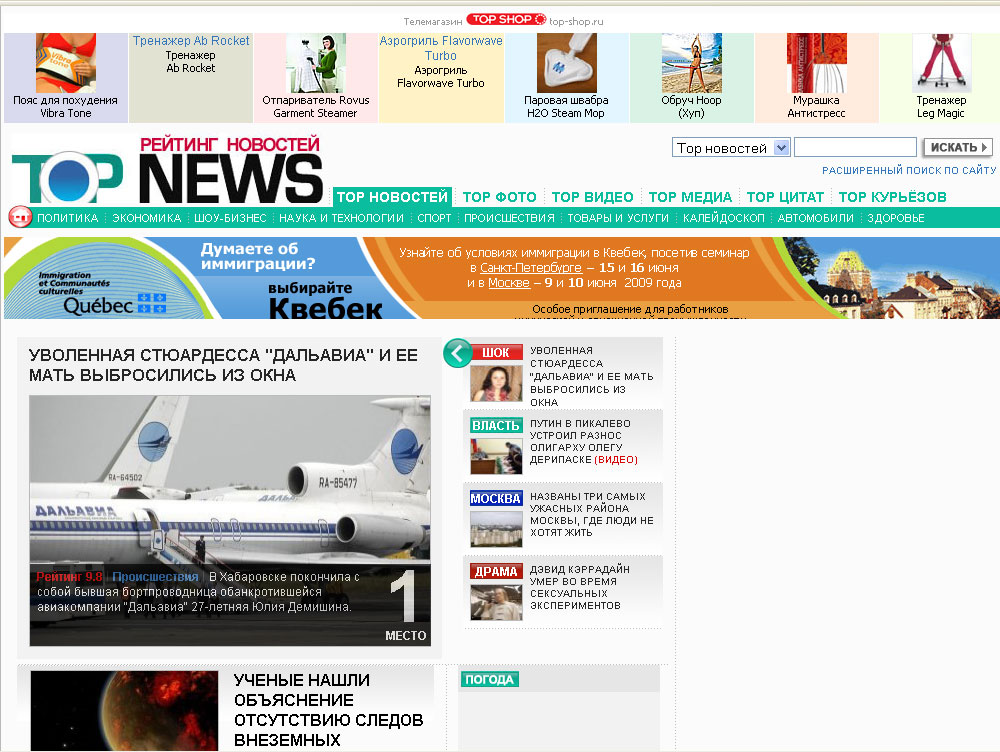Click Паровая швабра H2O Steam Mop caption
Image resolution: width=1000 pixels, height=752 pixels.
click(566, 107)
